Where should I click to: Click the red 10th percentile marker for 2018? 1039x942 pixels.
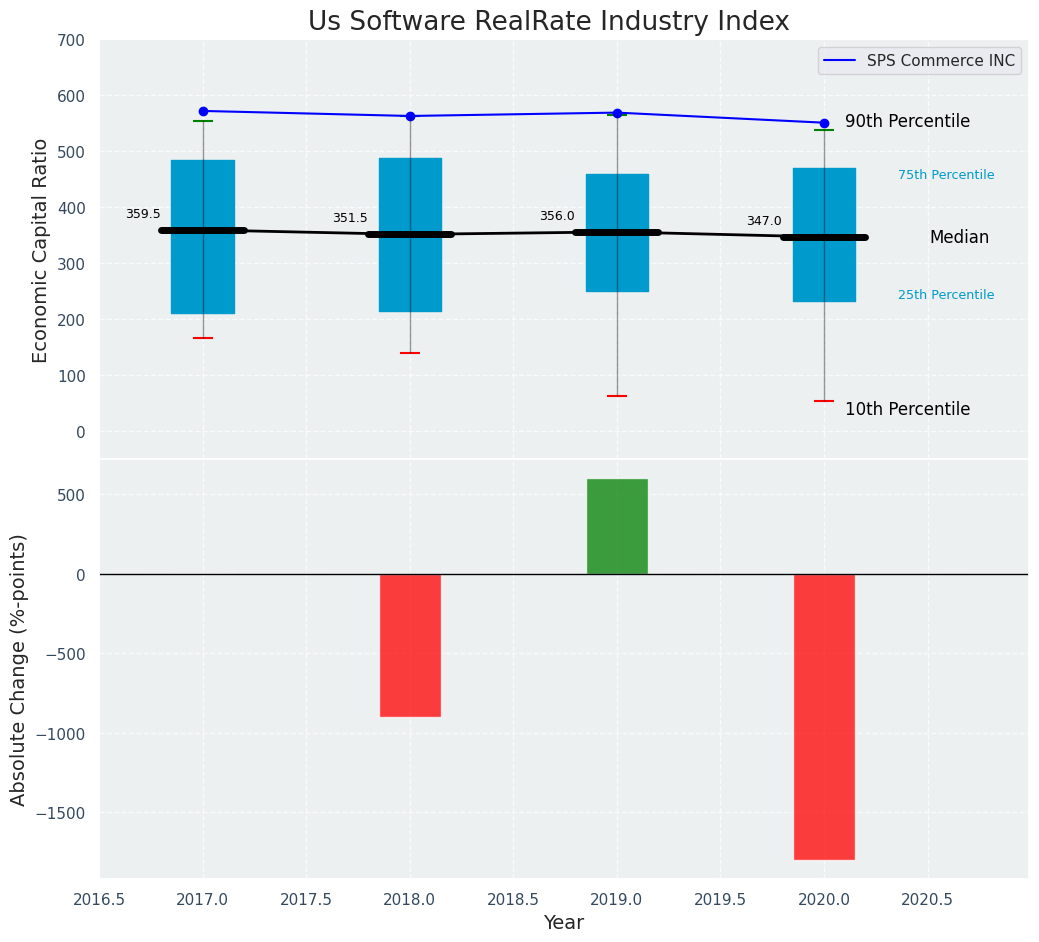tap(410, 353)
